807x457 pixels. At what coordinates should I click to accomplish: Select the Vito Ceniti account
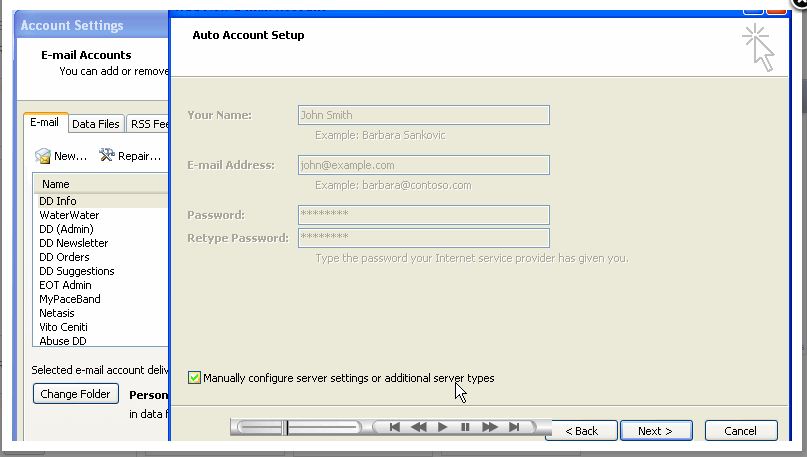click(x=101, y=327)
